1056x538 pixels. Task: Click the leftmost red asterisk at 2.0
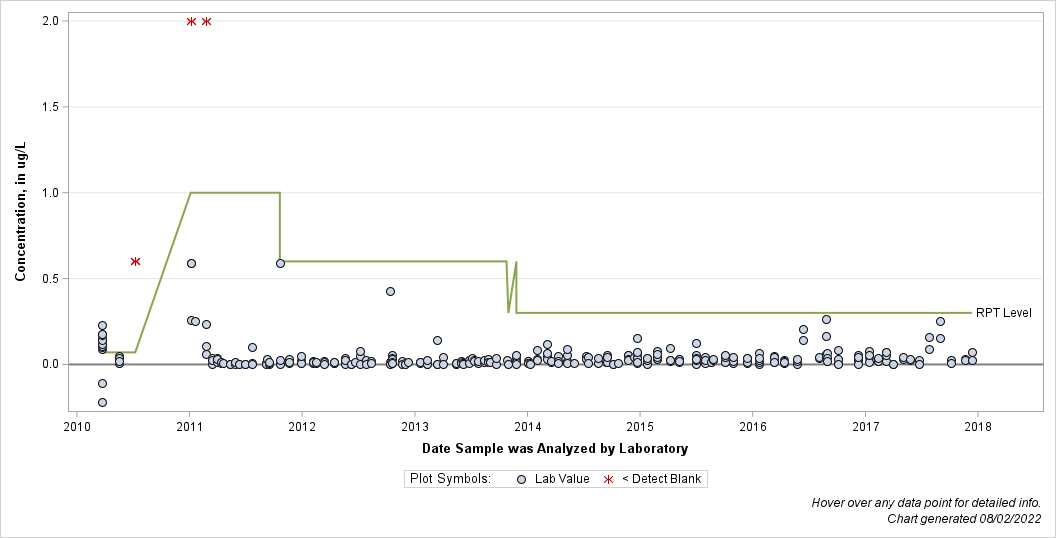(x=191, y=22)
